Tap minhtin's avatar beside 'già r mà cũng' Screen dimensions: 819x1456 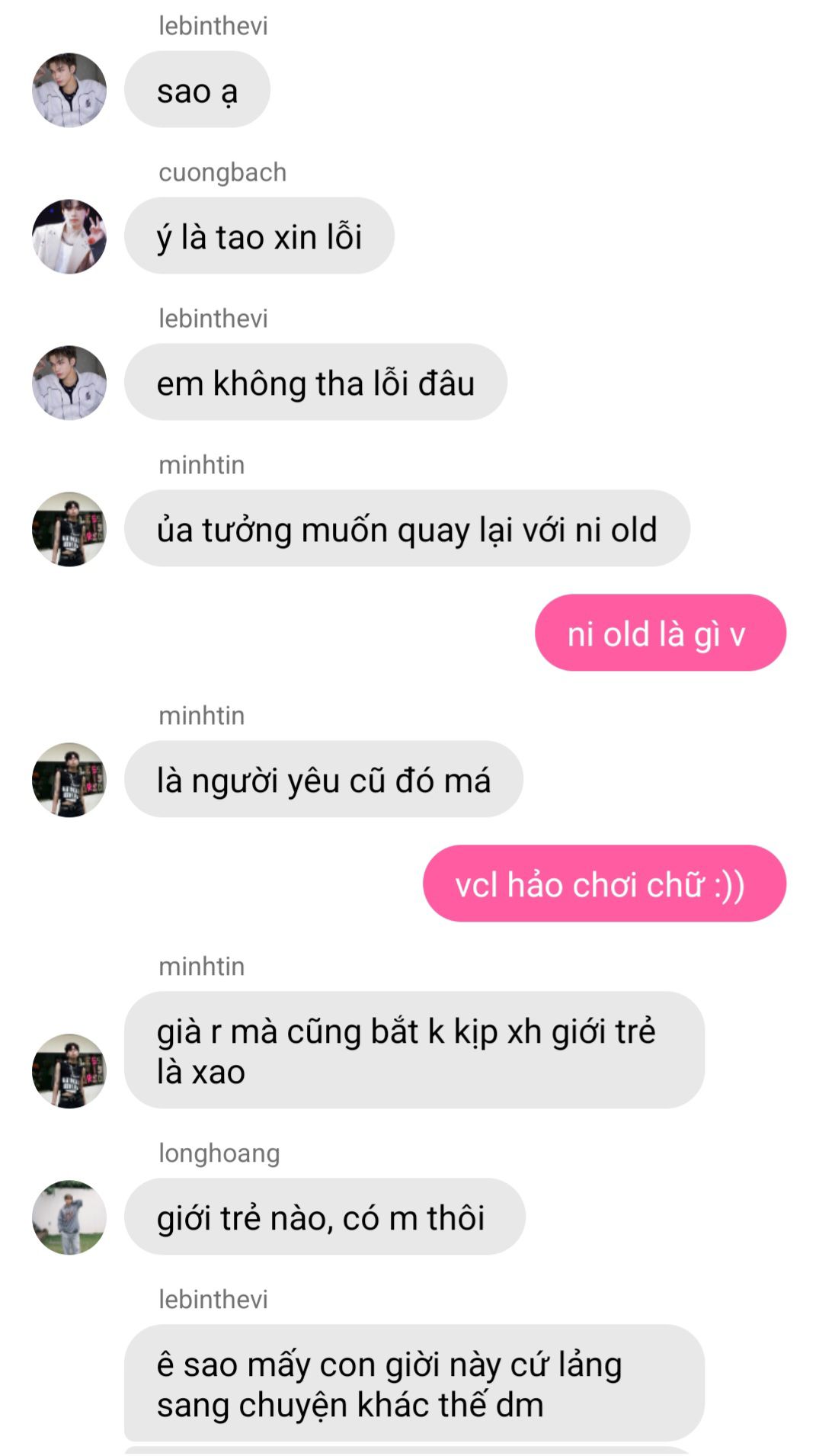[69, 1071]
